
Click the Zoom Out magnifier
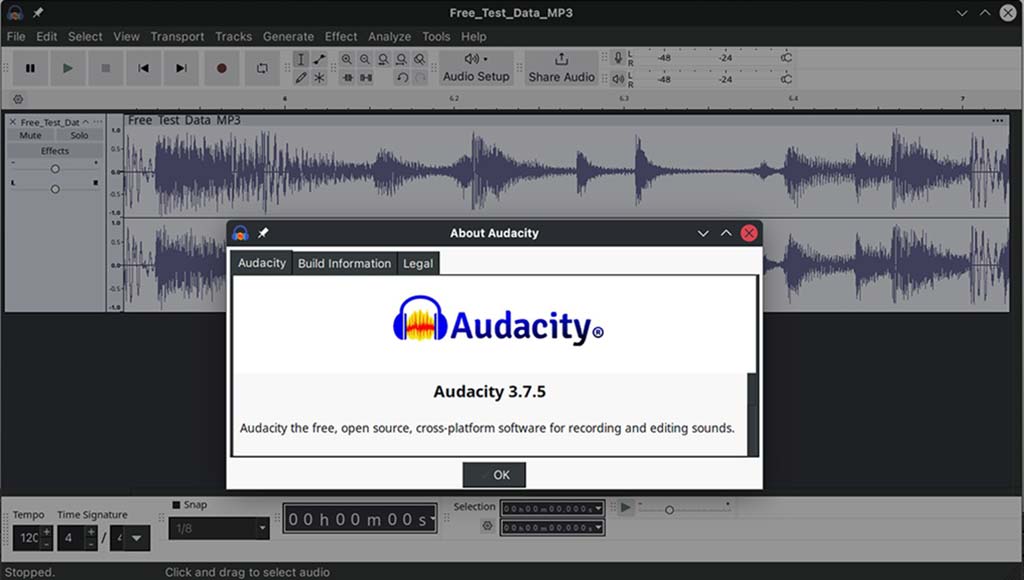[x=365, y=59]
